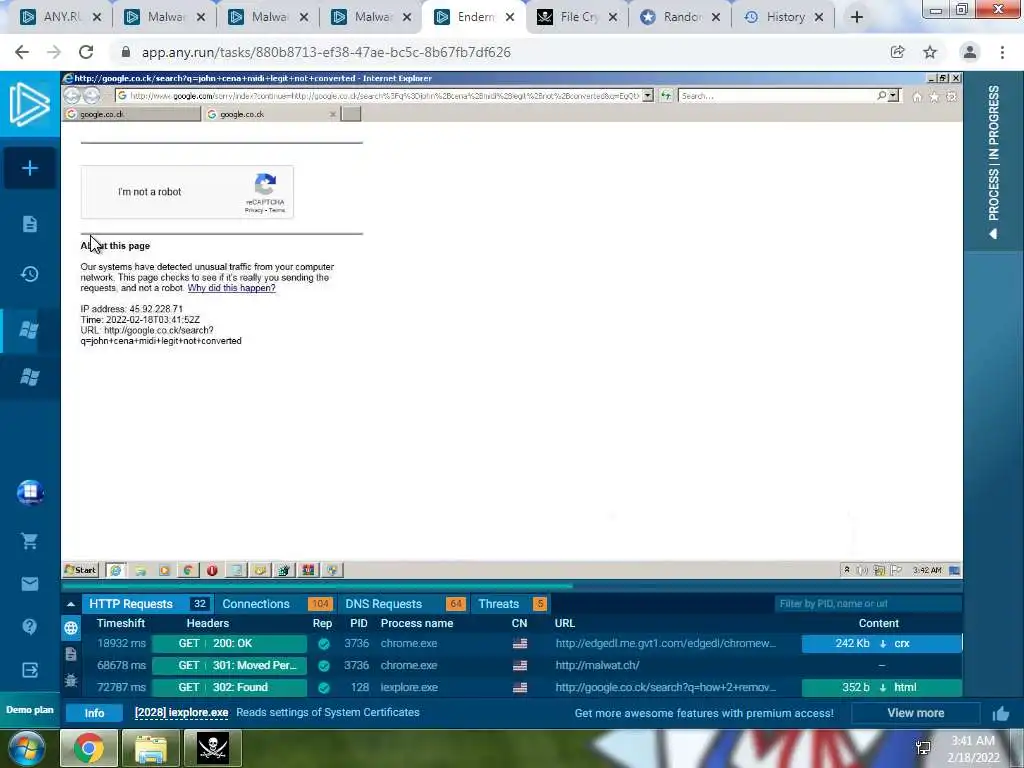Click Internet Explorer icon in VM taskbar
This screenshot has width=1024, height=768.
click(116, 570)
